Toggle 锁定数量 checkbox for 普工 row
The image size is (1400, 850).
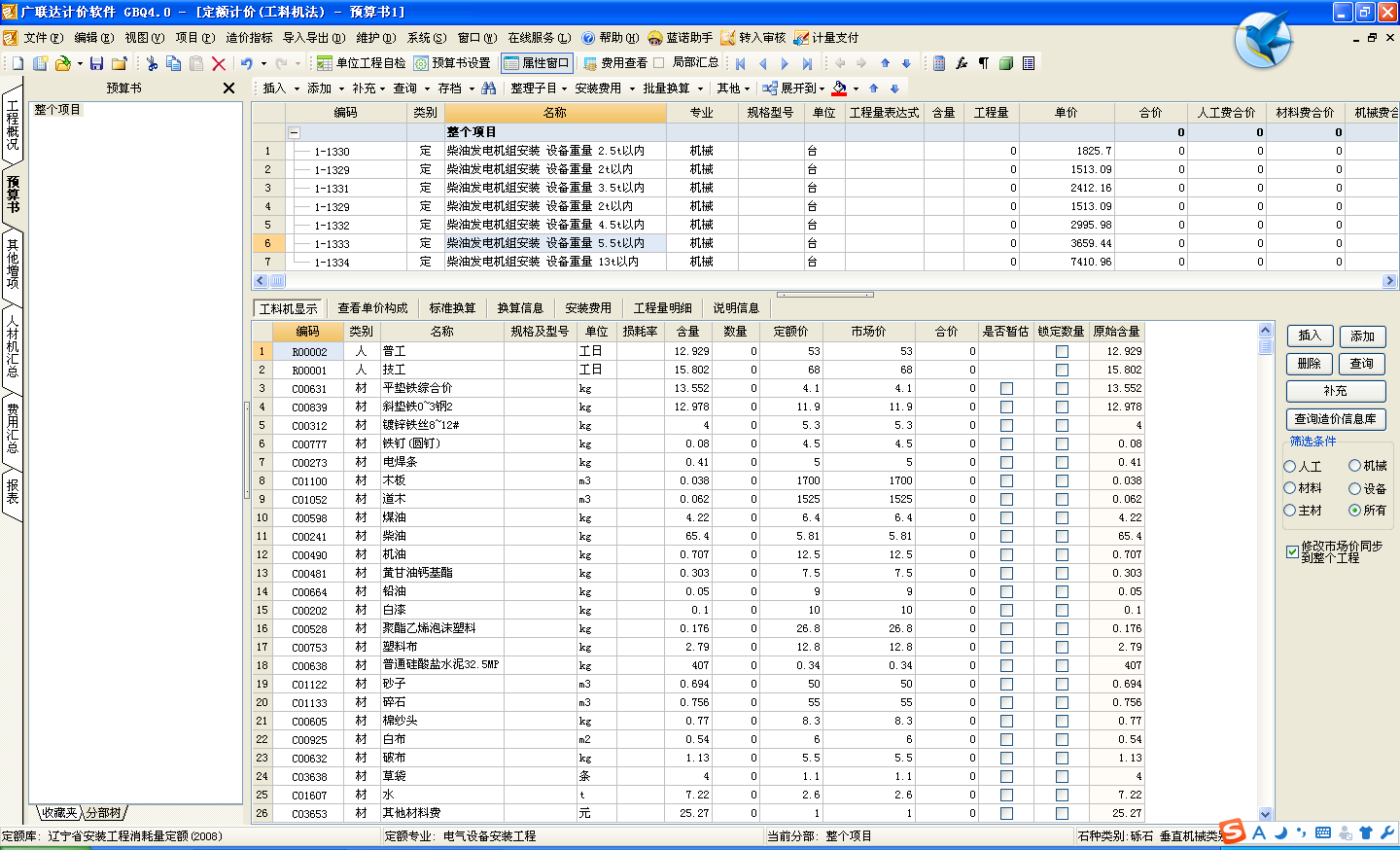point(1062,352)
